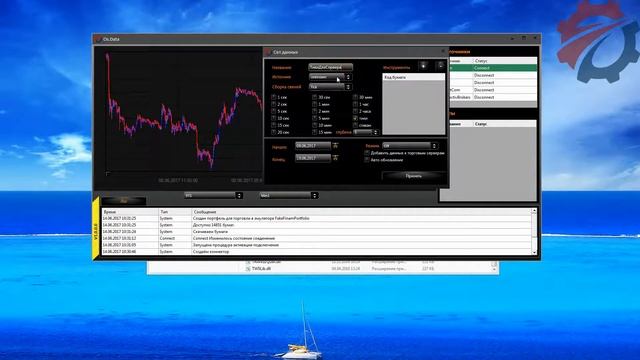This screenshot has height=360, width=640.
Task: Remove an instrument with the minus button
Action: coord(440,66)
